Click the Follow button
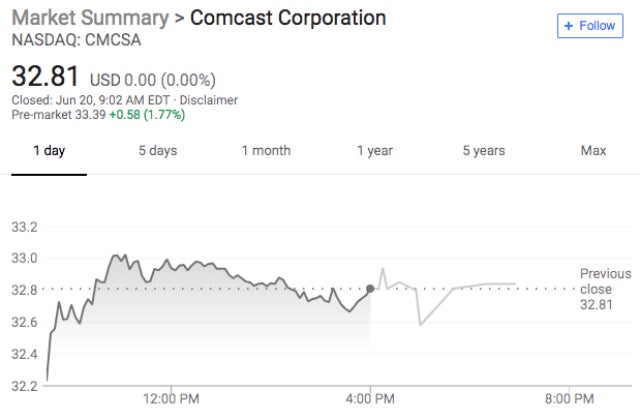The image size is (640, 420). coord(589,25)
